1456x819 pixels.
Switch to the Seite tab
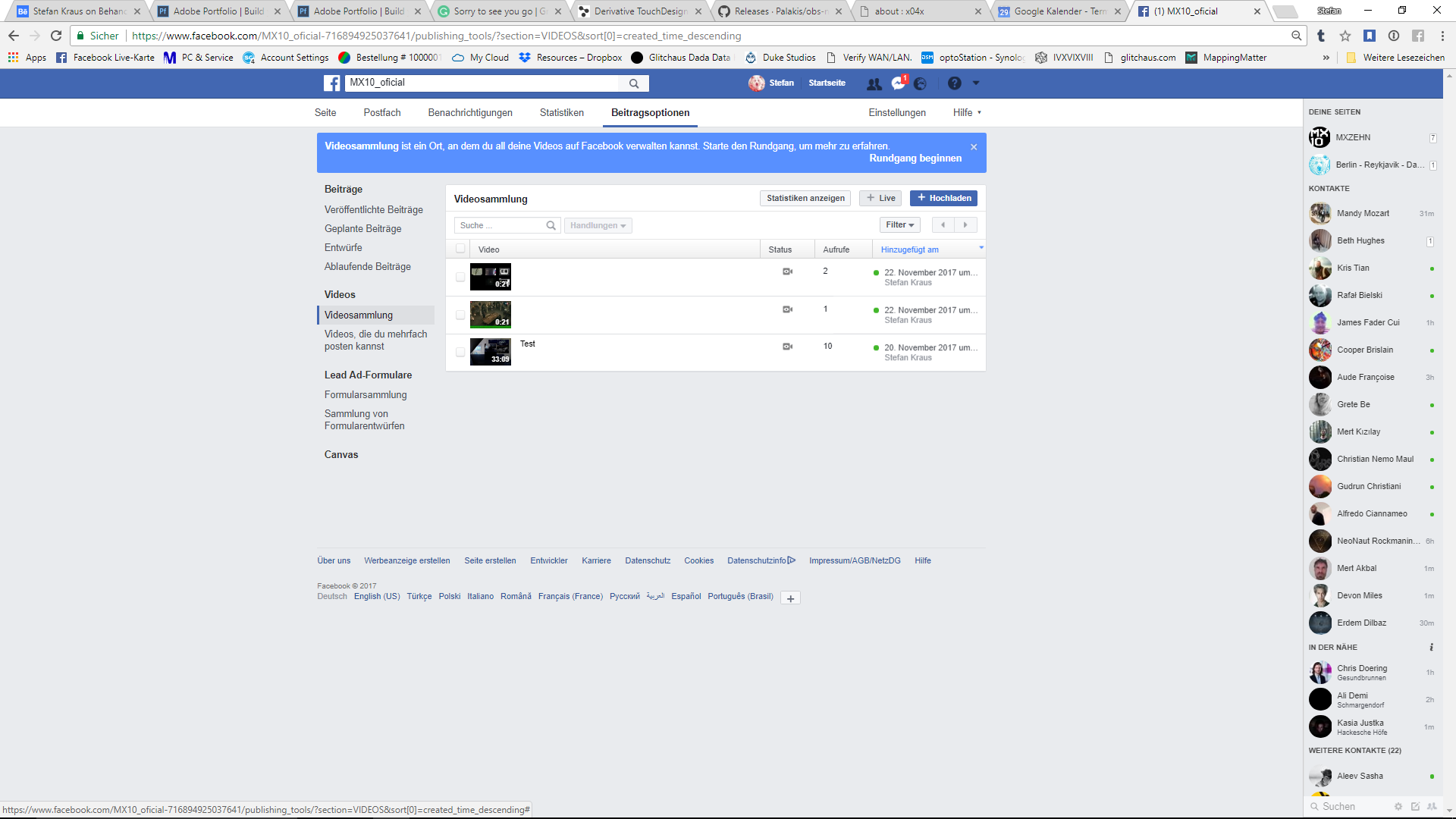pyautogui.click(x=325, y=113)
